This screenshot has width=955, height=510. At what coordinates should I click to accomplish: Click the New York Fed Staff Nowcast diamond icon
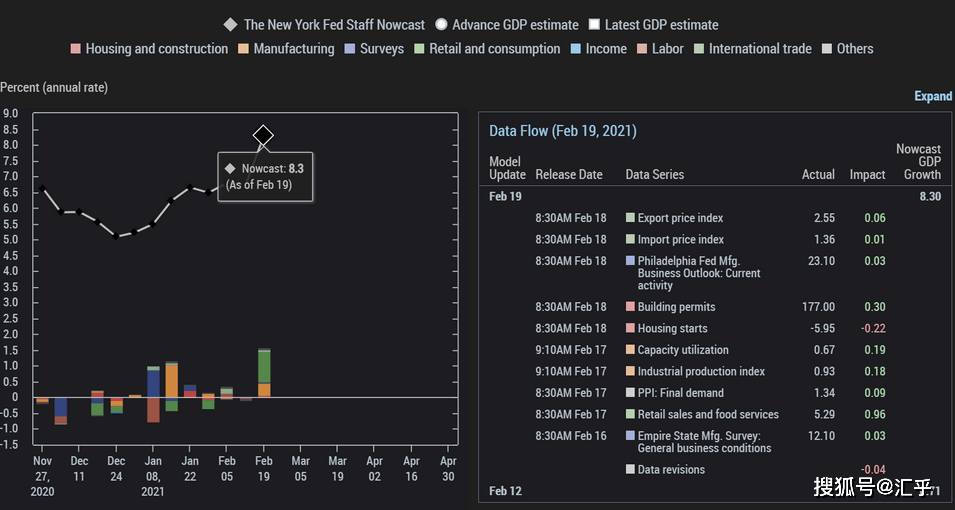pos(230,25)
